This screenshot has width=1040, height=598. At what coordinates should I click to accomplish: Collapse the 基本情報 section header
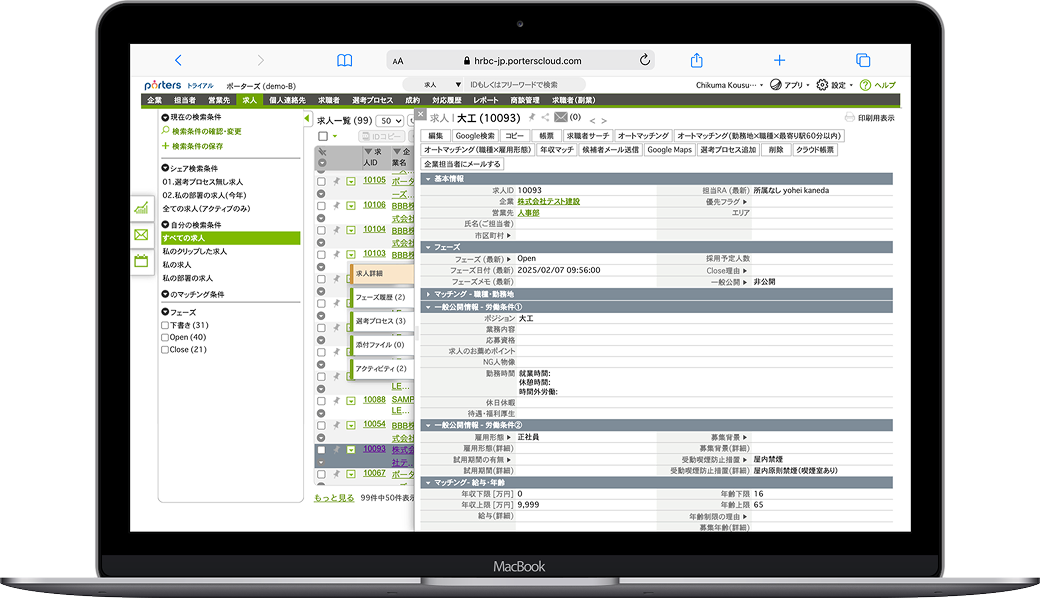coord(657,179)
